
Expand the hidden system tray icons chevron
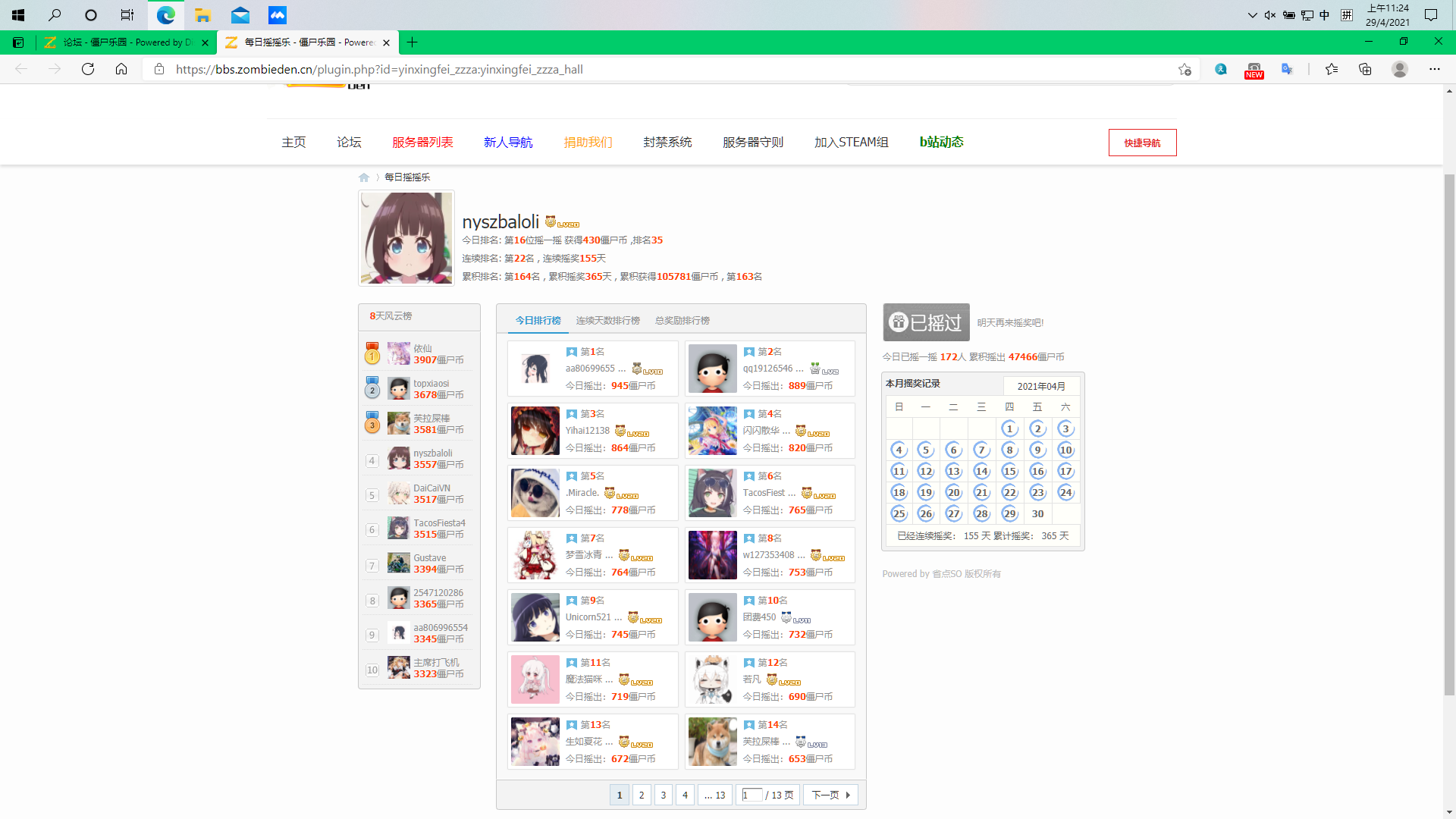1253,14
